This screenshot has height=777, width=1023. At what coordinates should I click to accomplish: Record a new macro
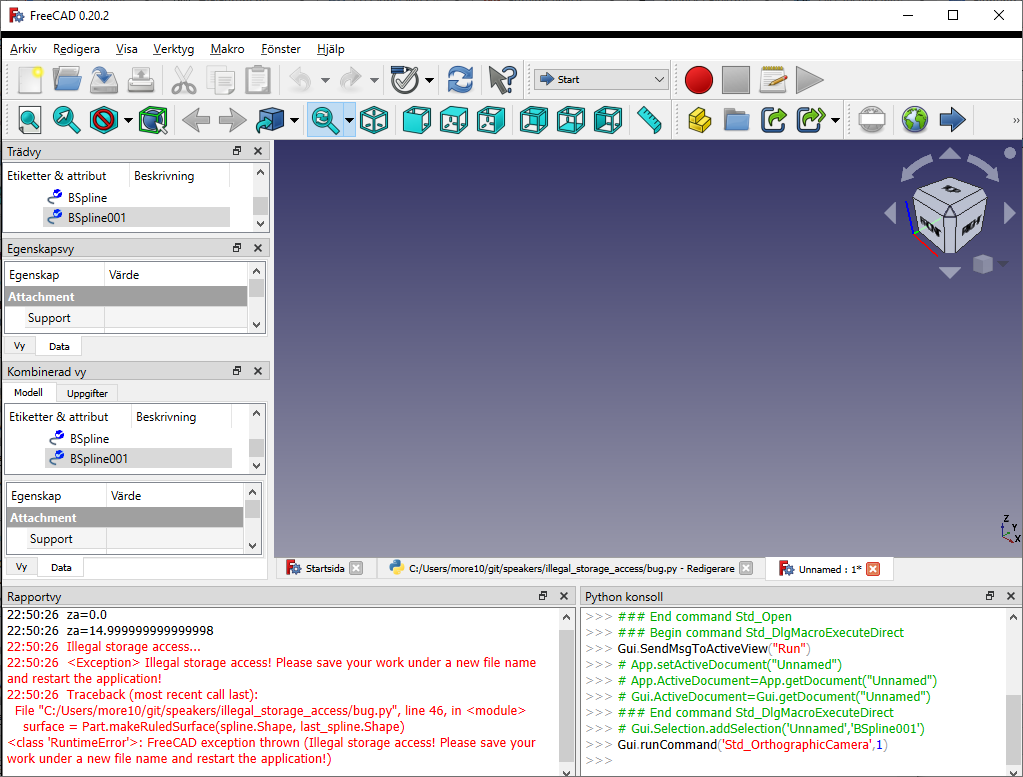[x=698, y=80]
